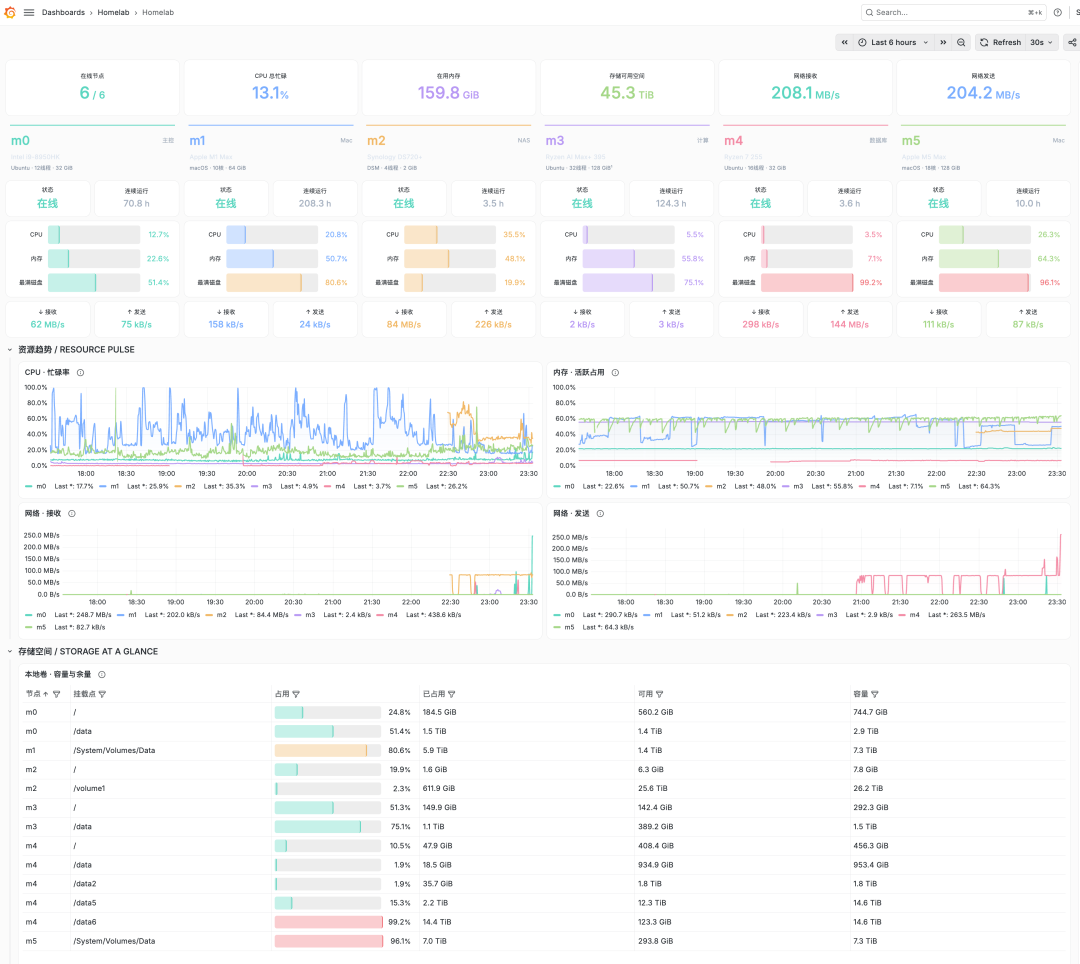Open the hamburger navigation menu
This screenshot has height=964, width=1080.
point(29,12)
